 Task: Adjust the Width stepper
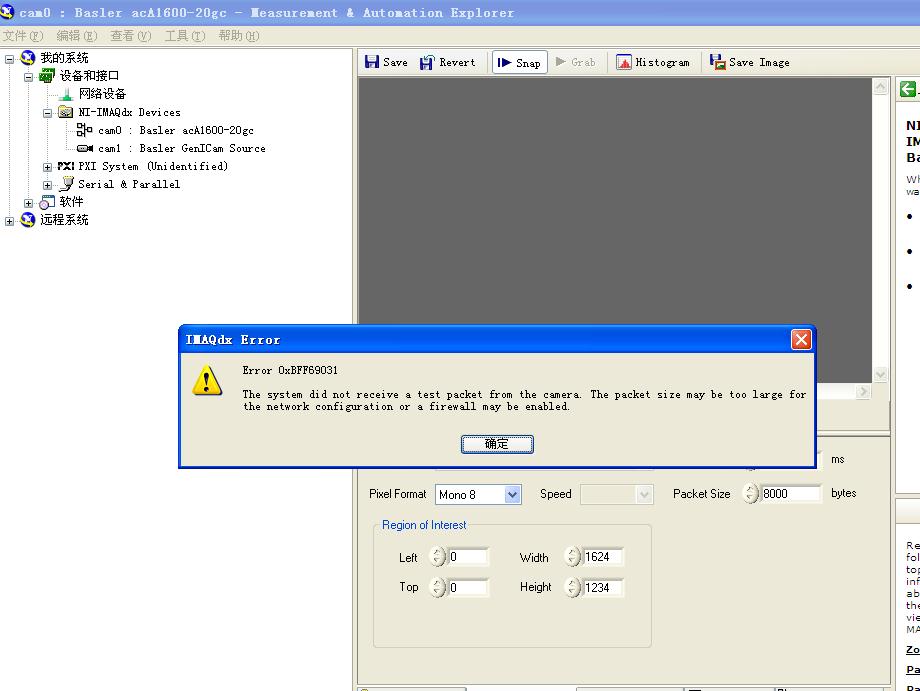tap(572, 556)
